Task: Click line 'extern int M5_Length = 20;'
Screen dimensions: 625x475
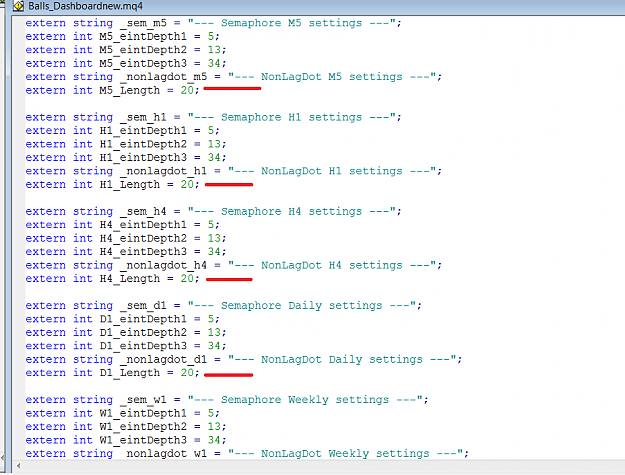Action: pyautogui.click(x=112, y=90)
